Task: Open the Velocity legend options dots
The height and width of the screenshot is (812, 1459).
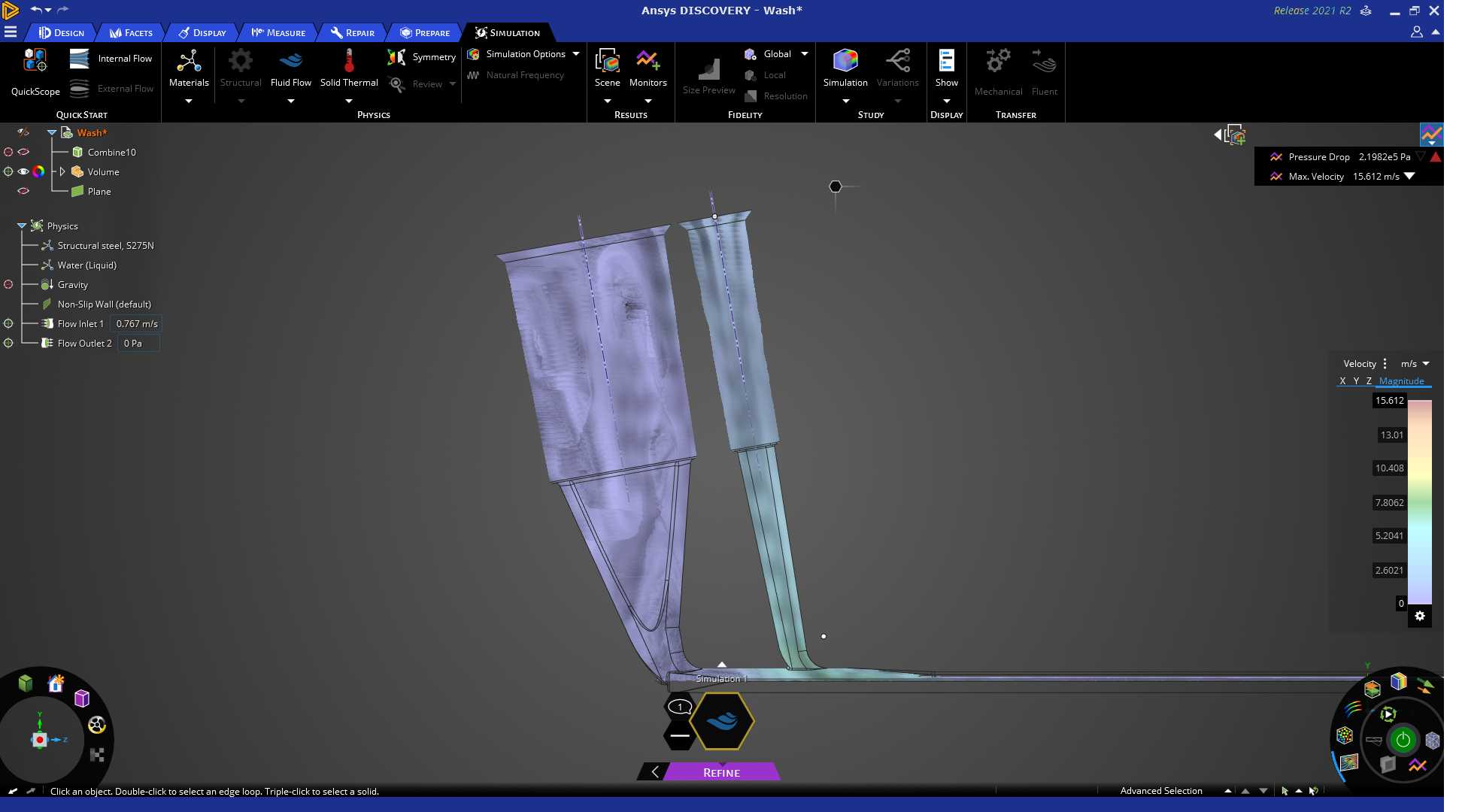Action: click(x=1385, y=364)
